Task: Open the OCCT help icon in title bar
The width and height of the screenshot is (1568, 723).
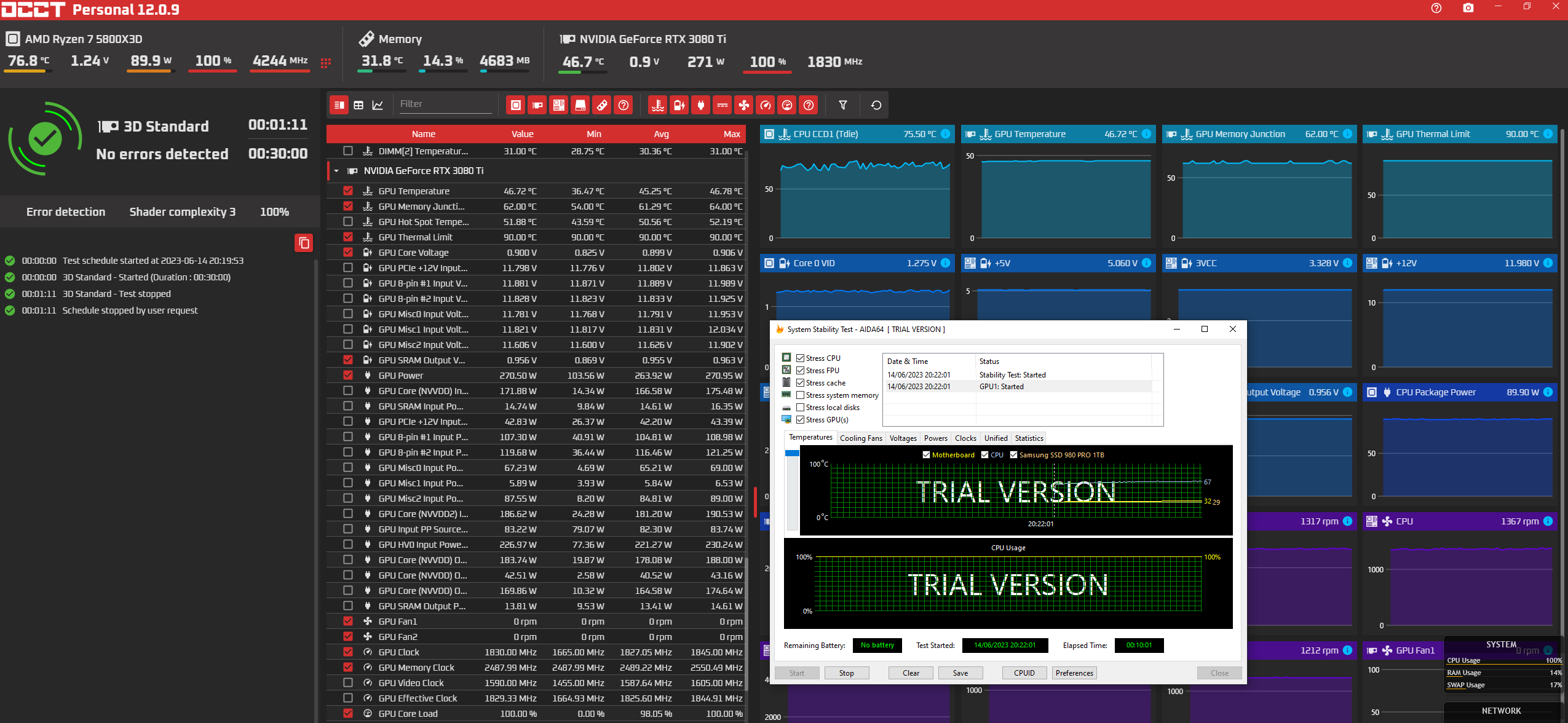Action: pyautogui.click(x=1436, y=8)
